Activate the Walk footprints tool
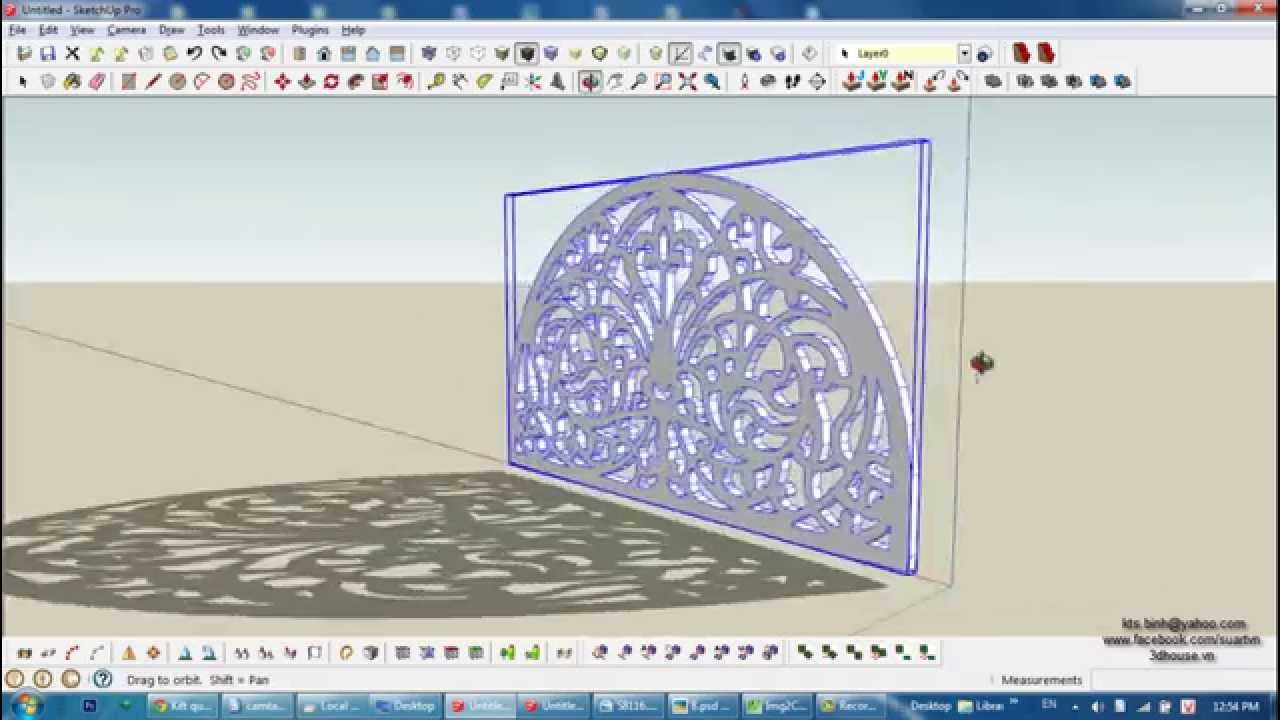 point(792,82)
